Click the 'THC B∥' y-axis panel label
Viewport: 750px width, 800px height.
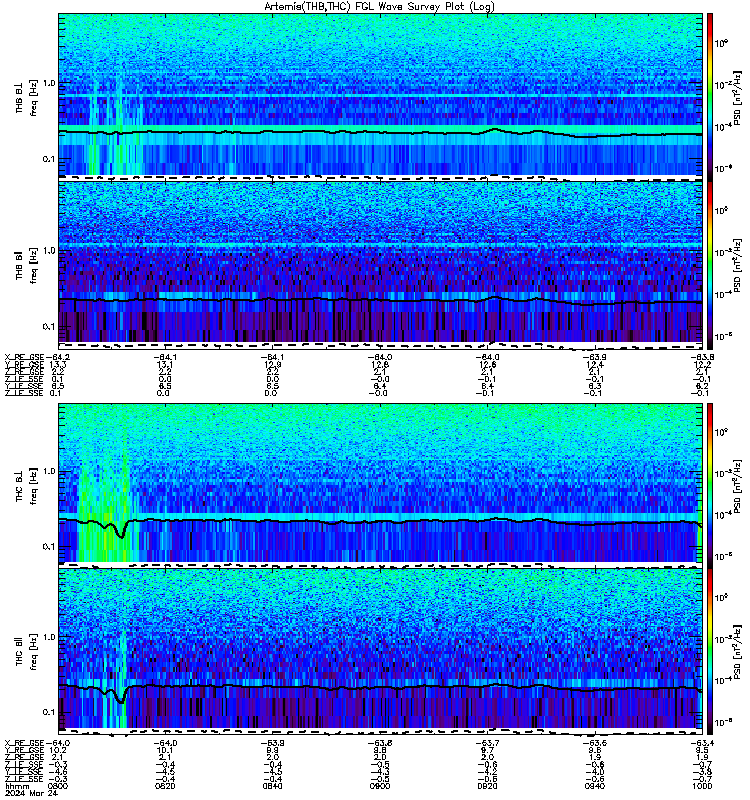(19, 651)
